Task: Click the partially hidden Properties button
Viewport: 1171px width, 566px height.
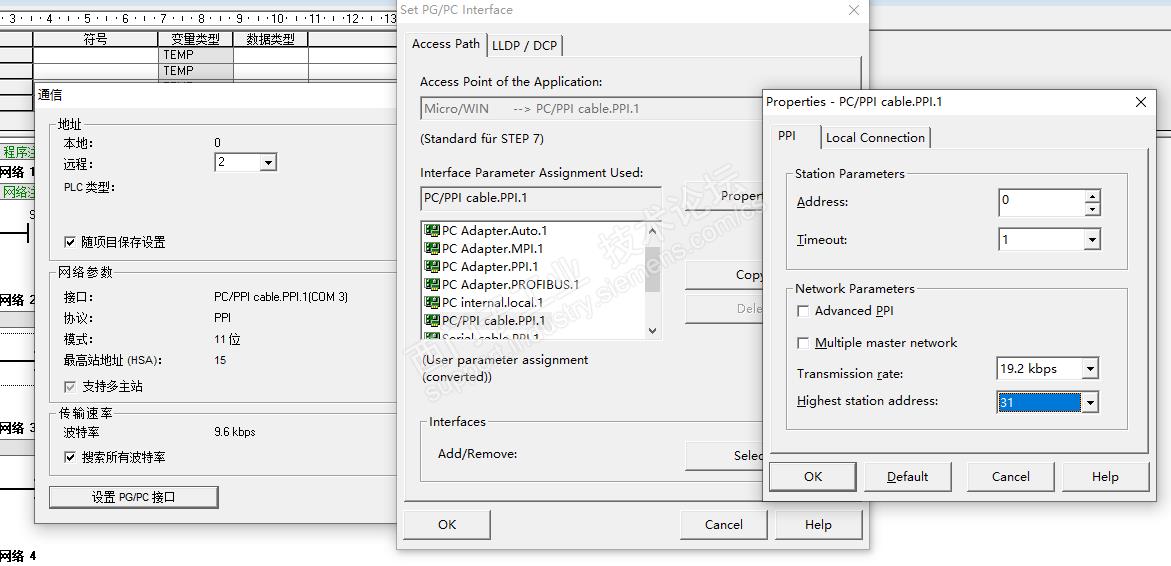Action: coord(724,196)
